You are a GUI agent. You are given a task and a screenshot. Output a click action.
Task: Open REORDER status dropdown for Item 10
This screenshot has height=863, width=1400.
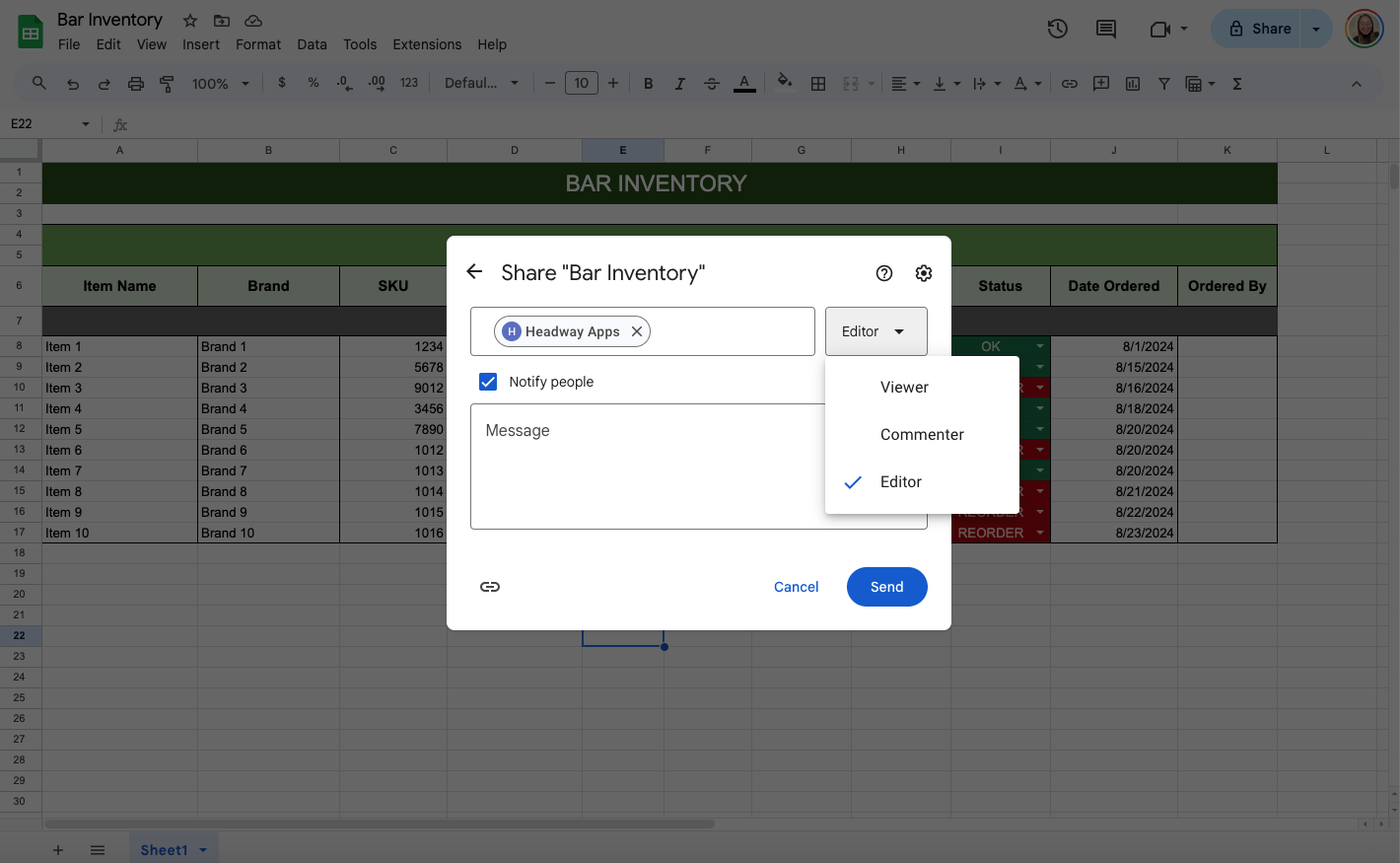click(1040, 533)
